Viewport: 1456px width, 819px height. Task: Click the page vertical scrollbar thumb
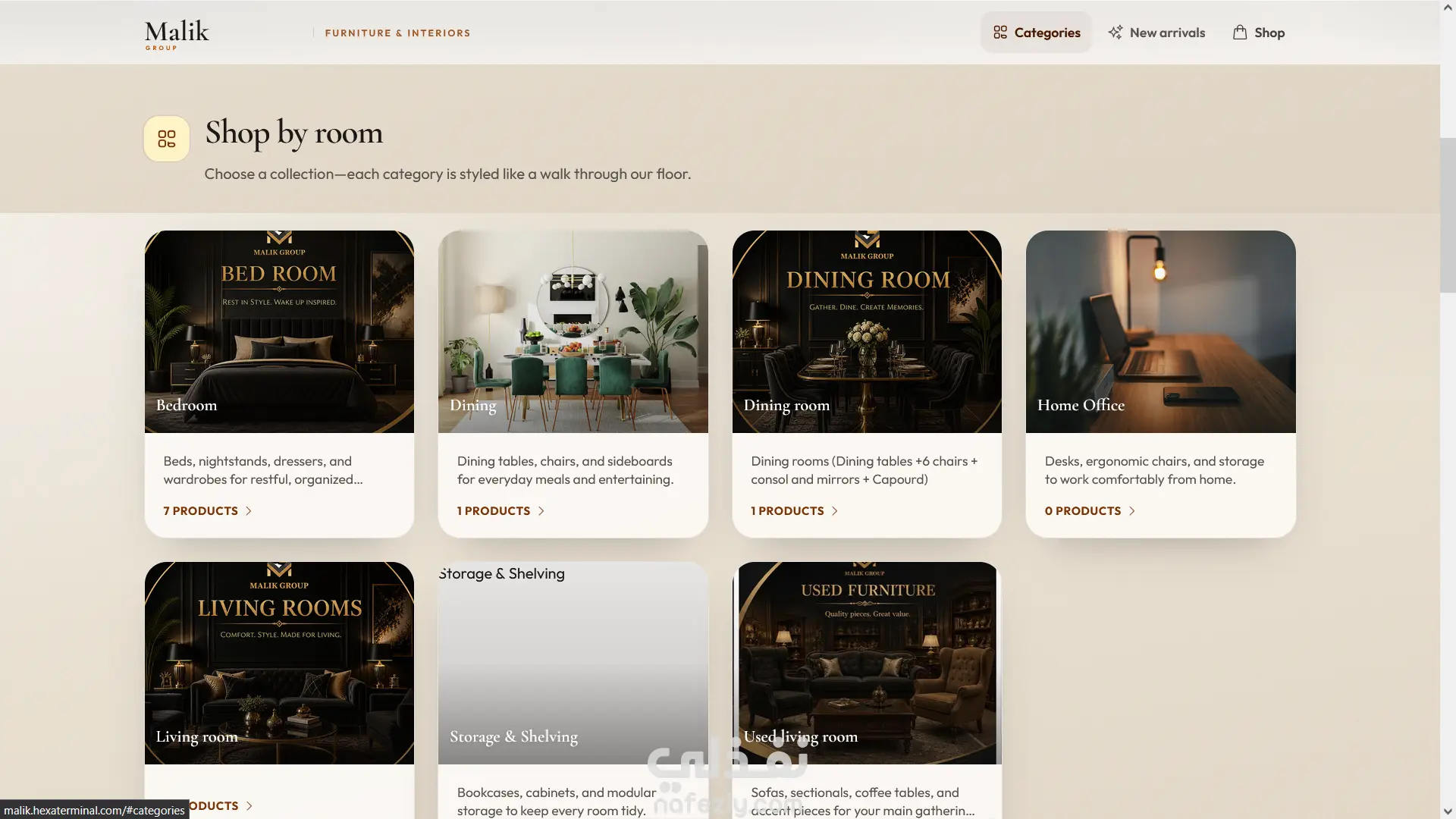tap(1448, 215)
